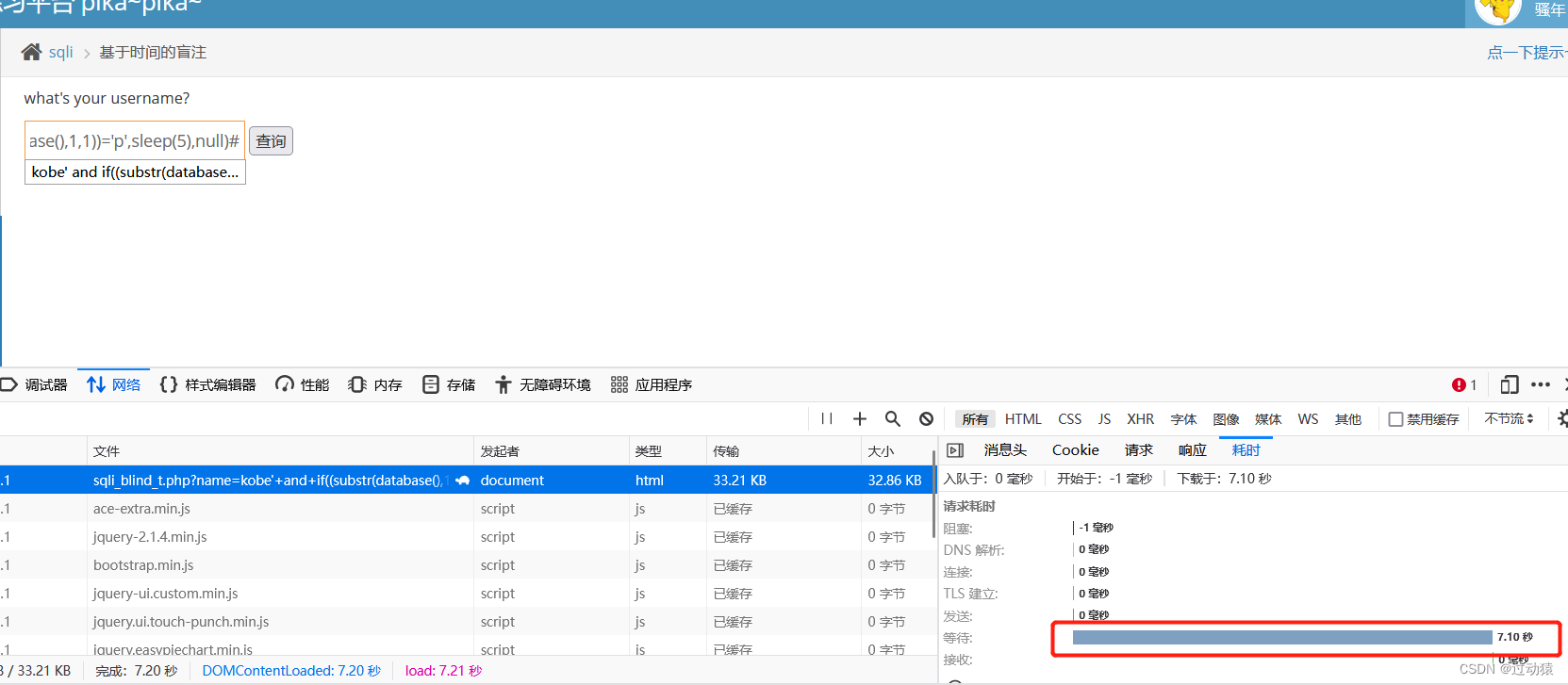Pause network recording
The width and height of the screenshot is (1568, 685).
[x=827, y=418]
